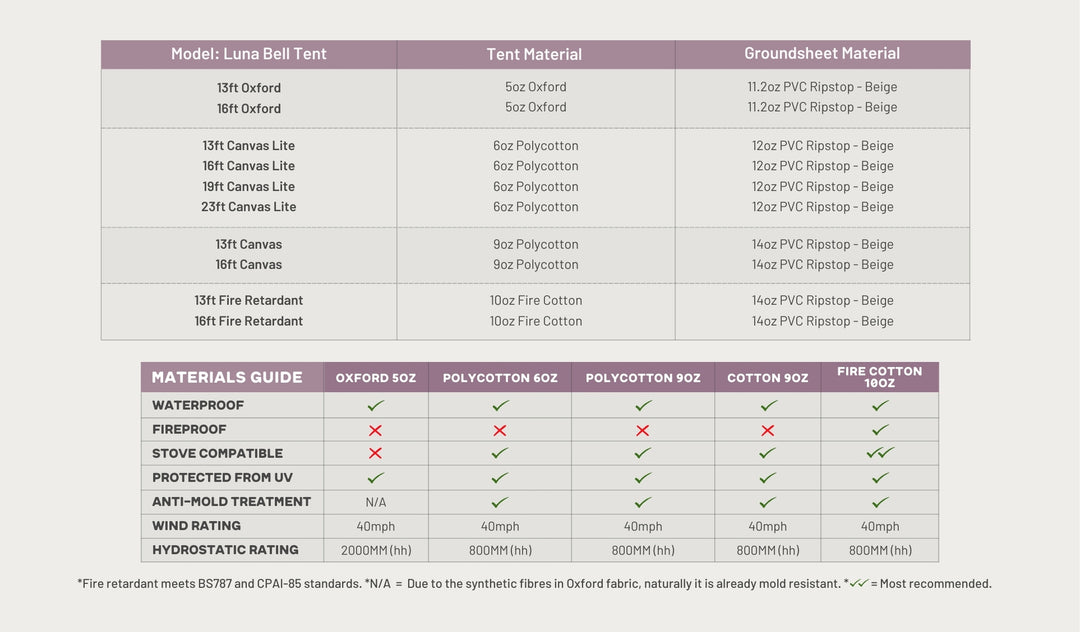Click the N/A anti-mold cell for Oxford
The height and width of the screenshot is (632, 1080).
(x=376, y=502)
